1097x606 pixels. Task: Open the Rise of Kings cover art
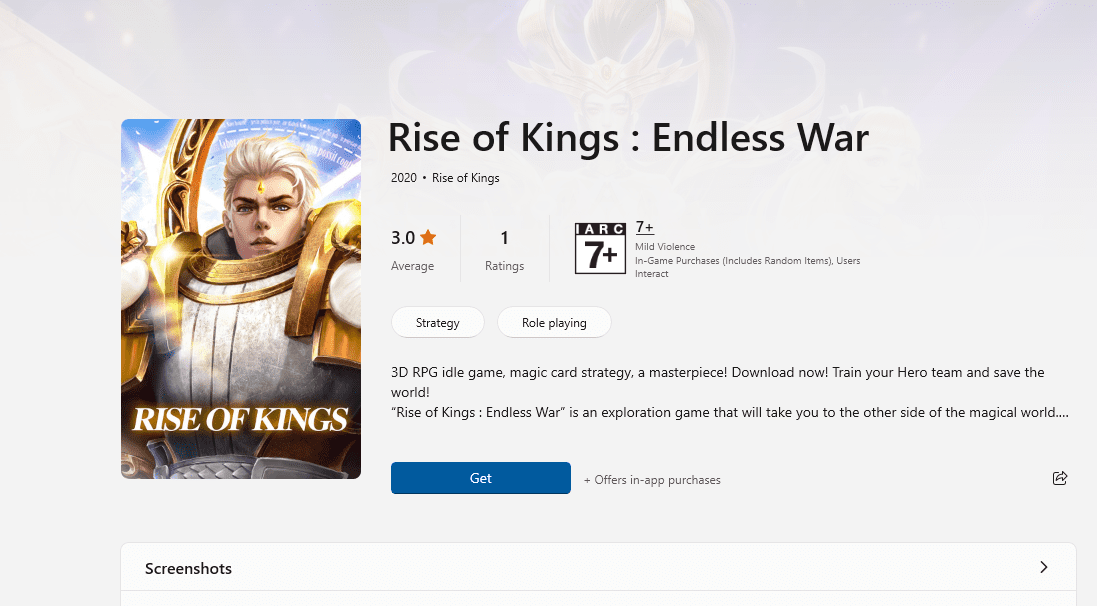241,298
